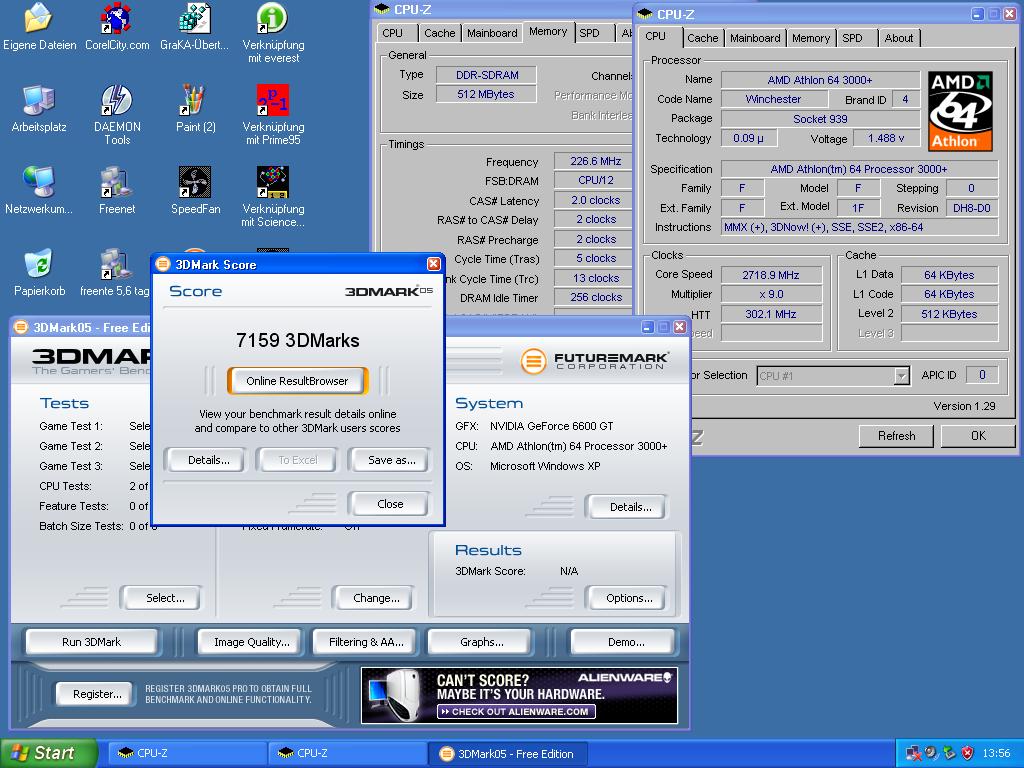
Task: Click Options... under Results in 3DMark05
Action: tap(628, 598)
